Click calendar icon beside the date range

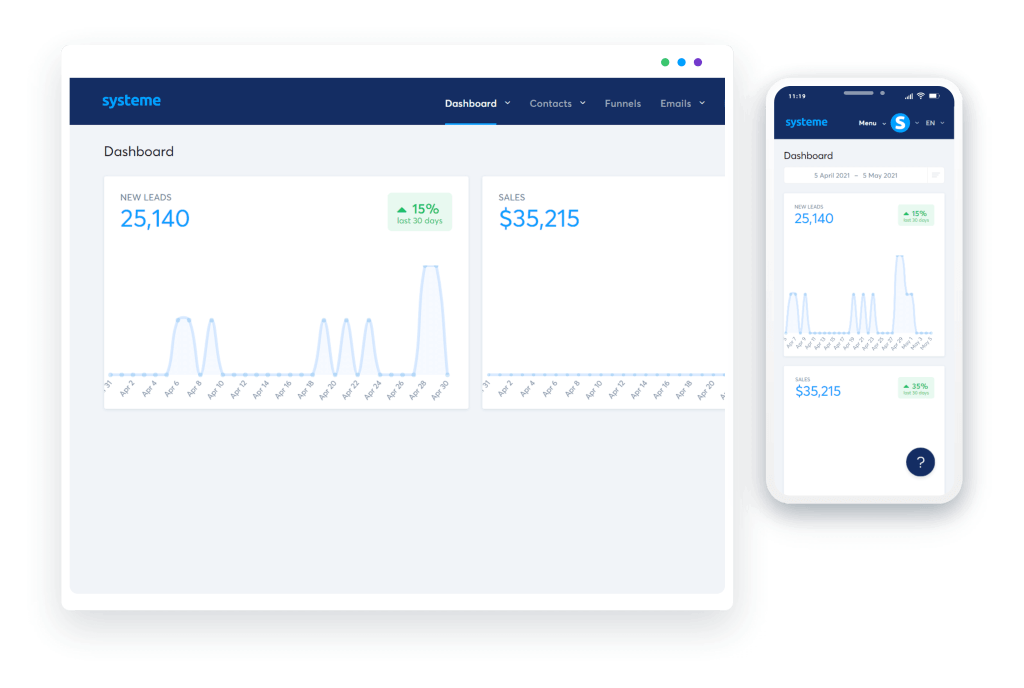tap(936, 175)
